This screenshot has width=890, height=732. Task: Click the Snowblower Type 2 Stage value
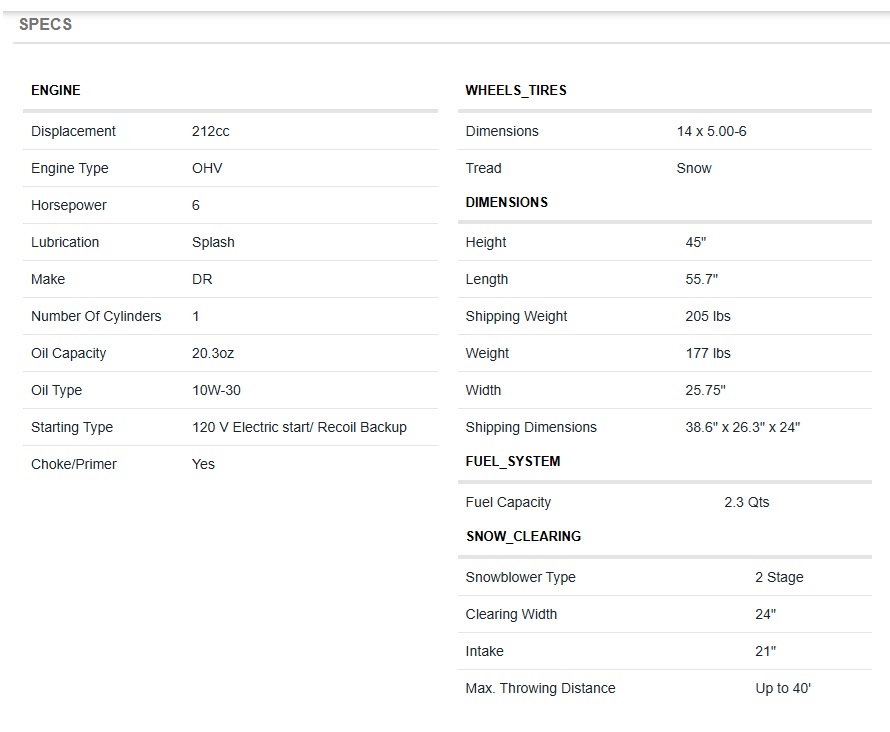[x=779, y=577]
